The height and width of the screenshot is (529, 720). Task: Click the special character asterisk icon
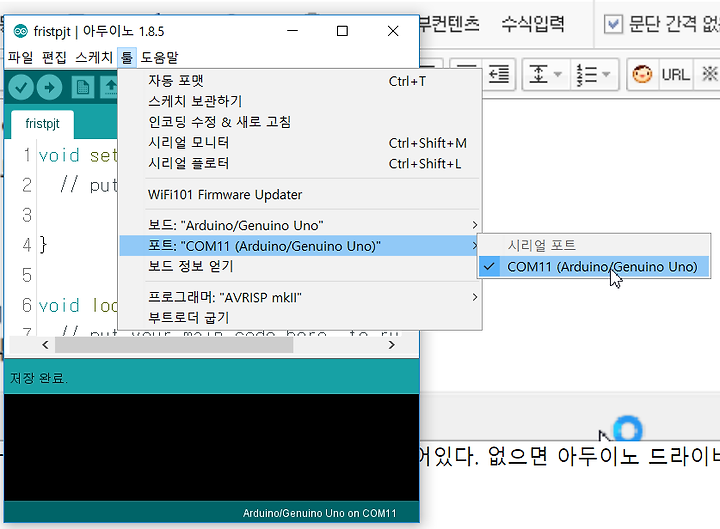point(709,74)
